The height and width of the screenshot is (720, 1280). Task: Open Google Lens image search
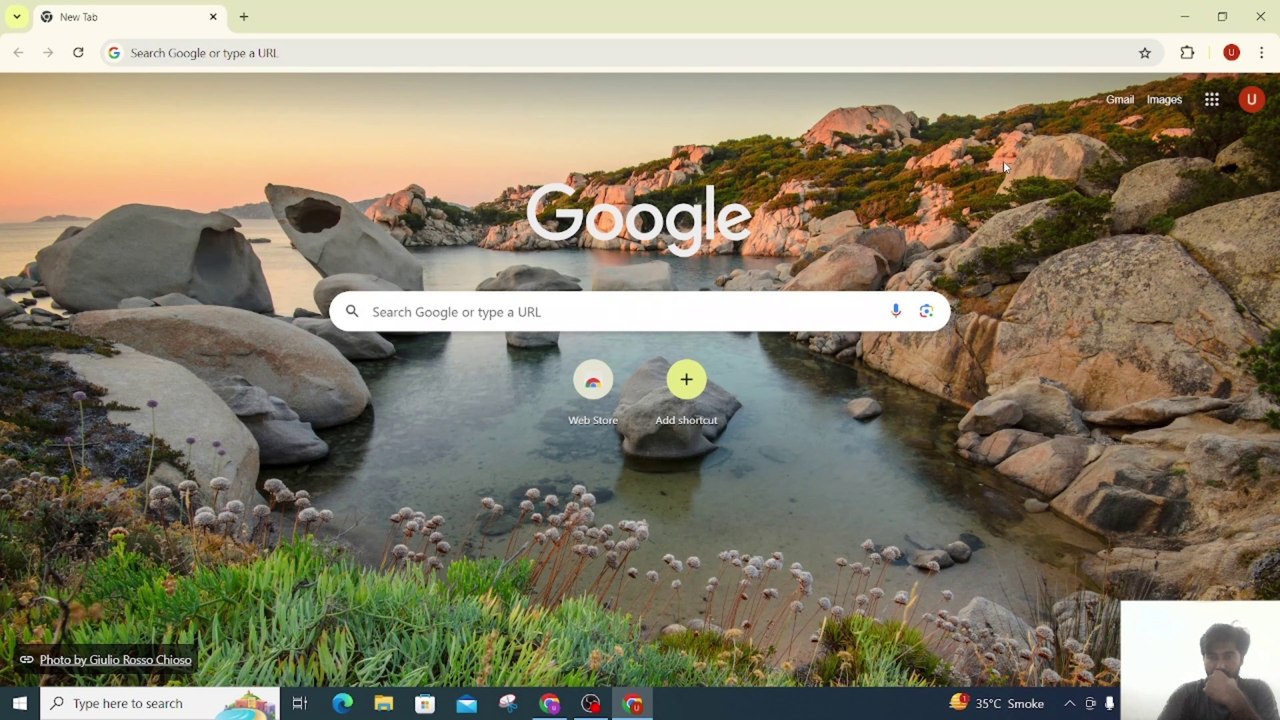point(926,312)
